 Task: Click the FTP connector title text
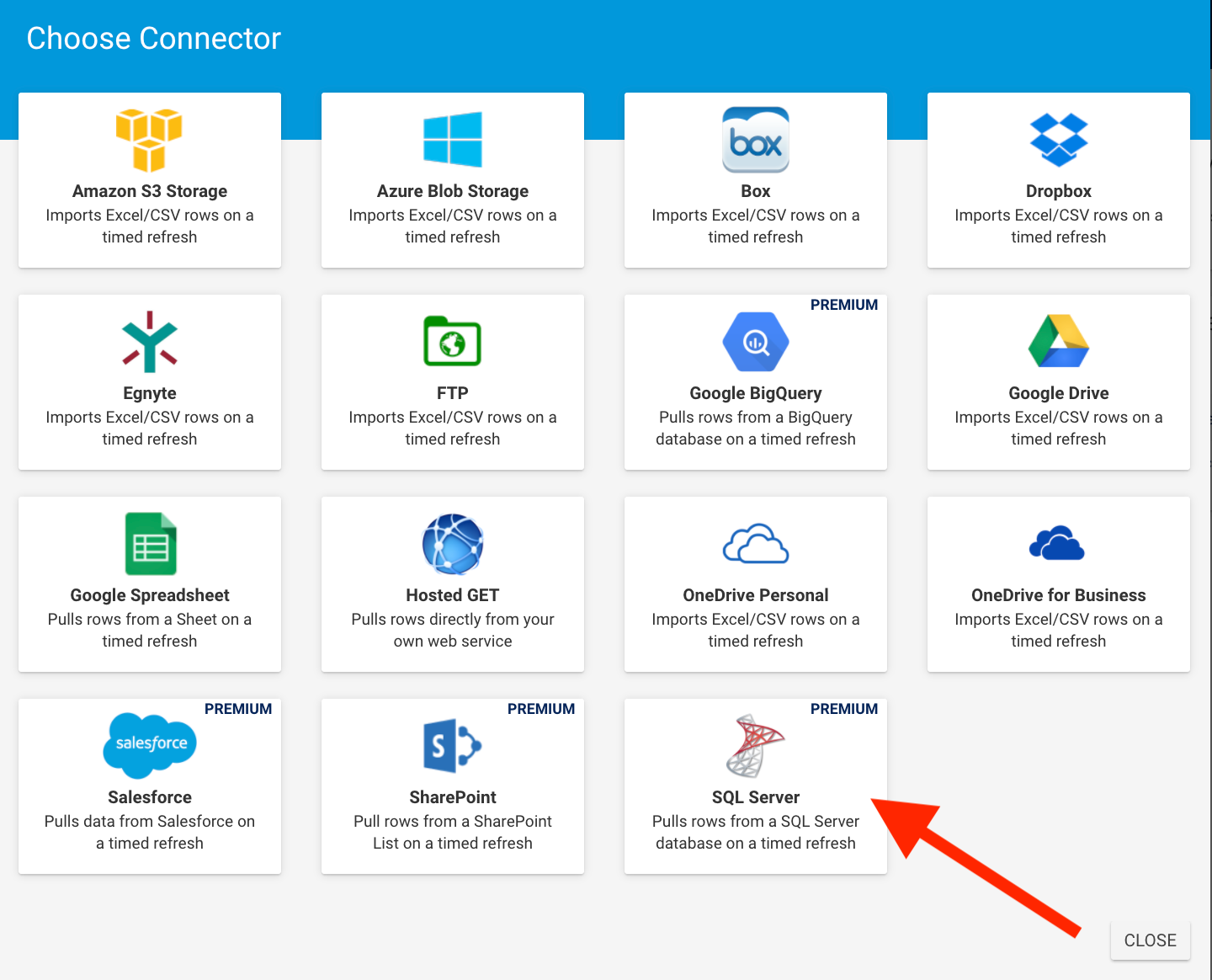click(453, 393)
